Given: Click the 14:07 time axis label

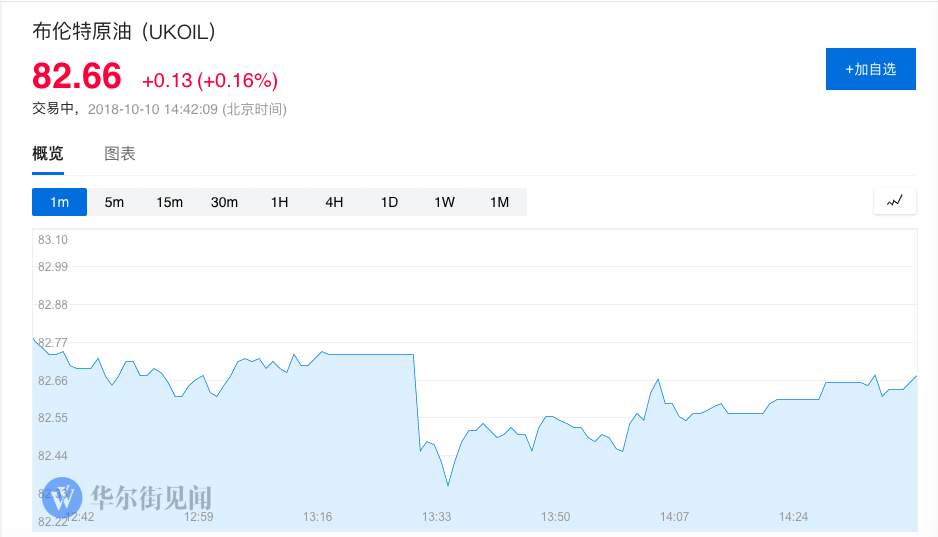Looking at the screenshot, I should [x=674, y=517].
